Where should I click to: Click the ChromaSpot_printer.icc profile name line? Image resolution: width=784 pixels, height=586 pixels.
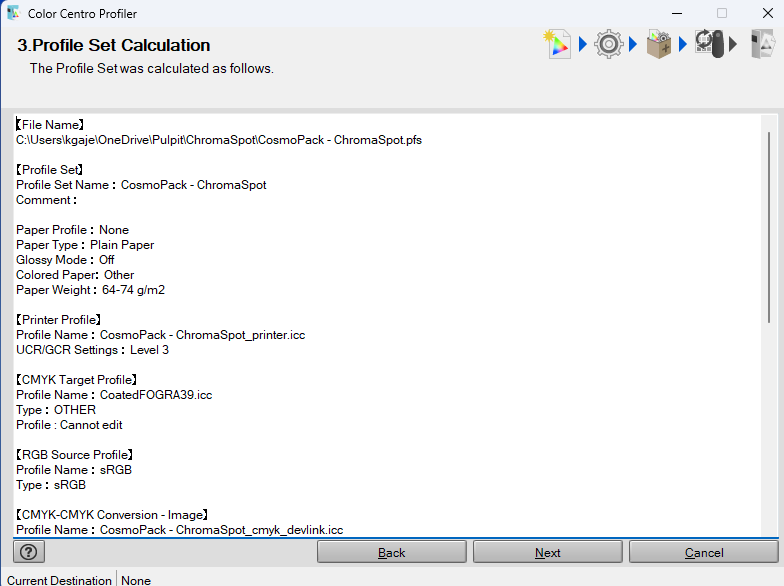click(160, 335)
